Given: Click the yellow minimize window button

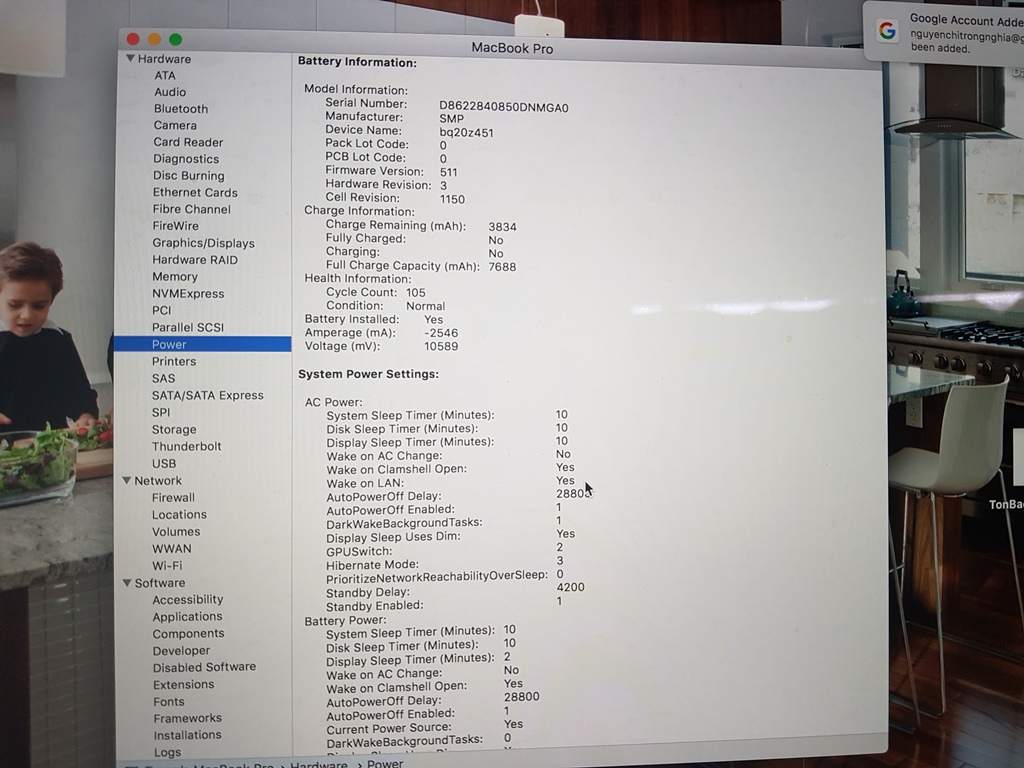Looking at the screenshot, I should 154,39.
